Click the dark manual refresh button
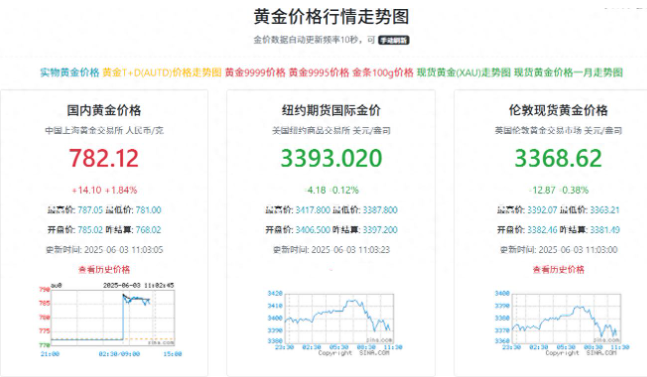647x377 pixels. [x=394, y=40]
